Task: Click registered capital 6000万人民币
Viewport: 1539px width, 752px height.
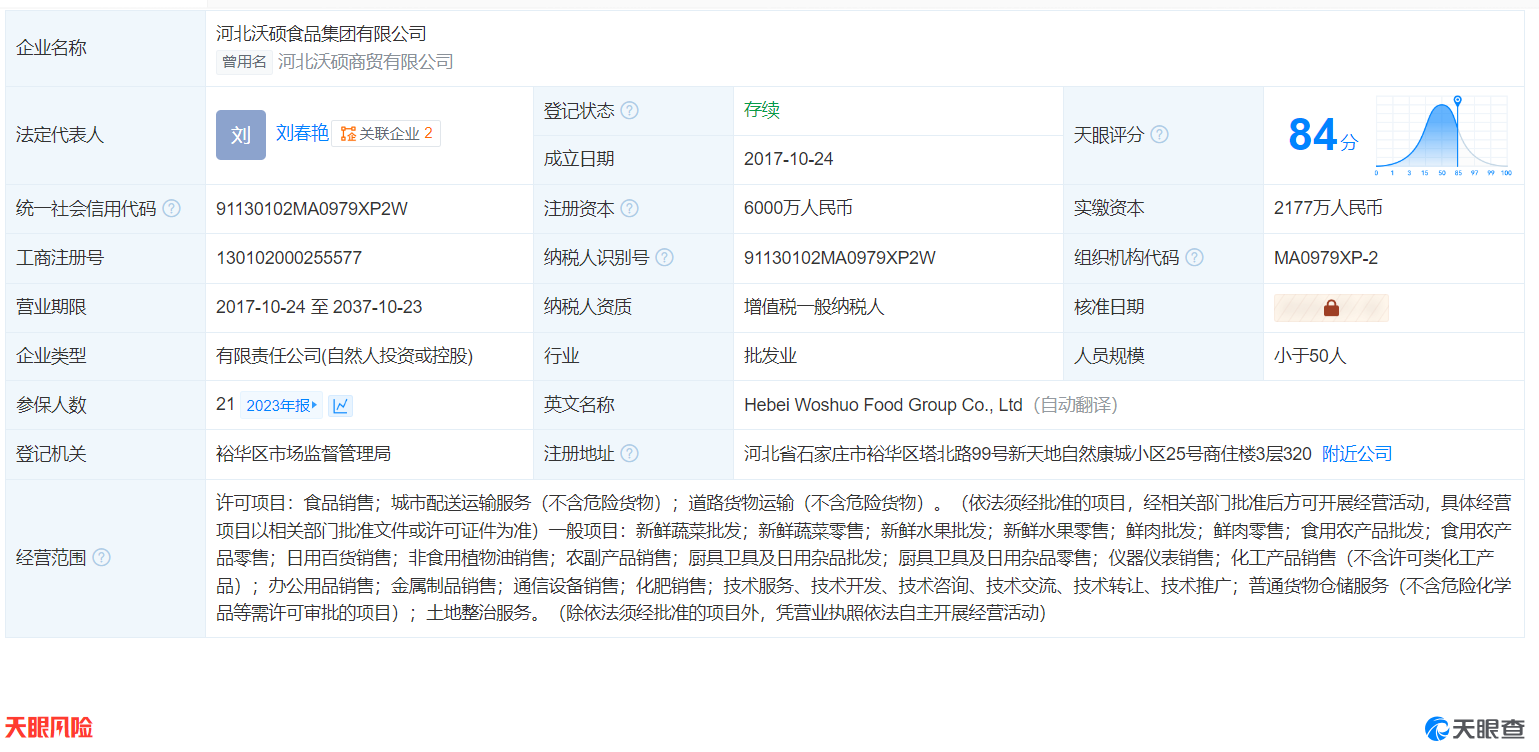Action: coord(798,208)
